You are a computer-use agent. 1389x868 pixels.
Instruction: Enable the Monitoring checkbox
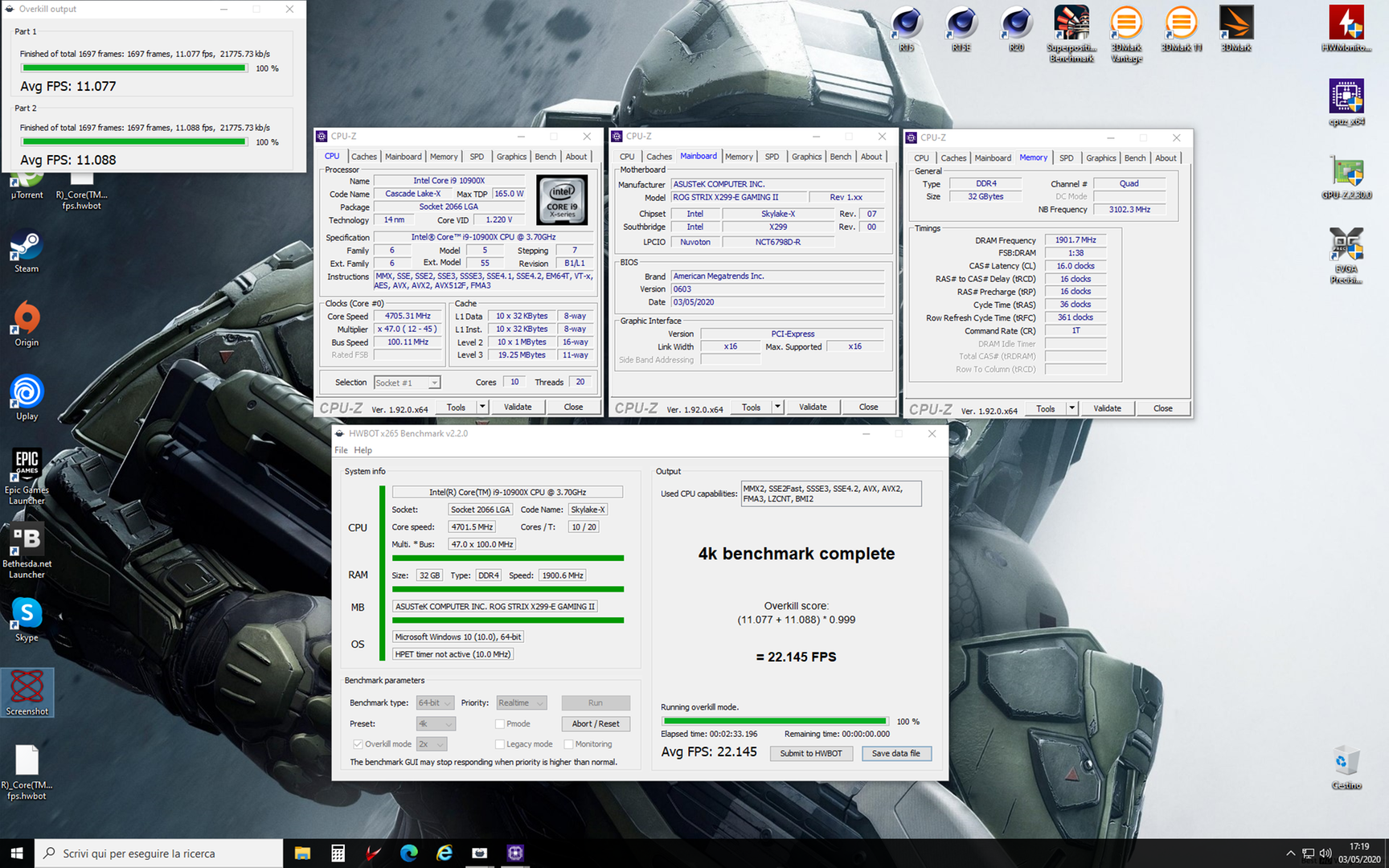[x=568, y=744]
